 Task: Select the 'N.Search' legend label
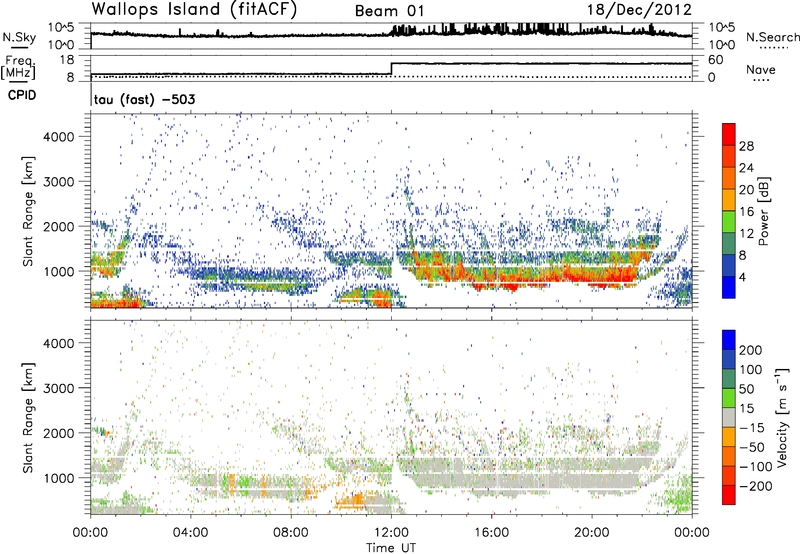(773, 37)
